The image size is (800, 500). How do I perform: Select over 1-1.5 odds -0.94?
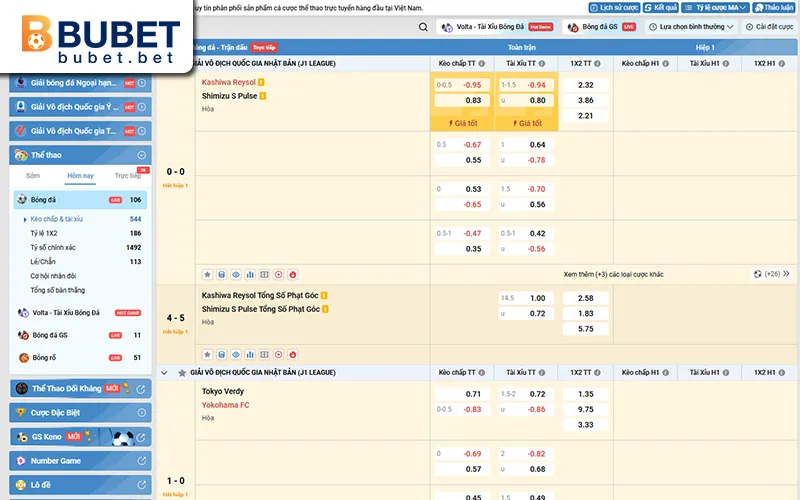point(526,85)
